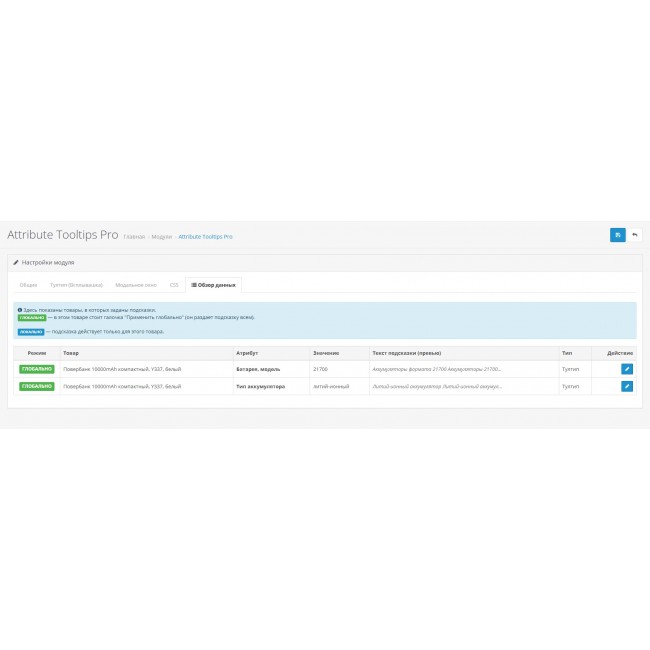Image resolution: width=650 pixels, height=650 pixels.
Task: Open the CSS tab
Action: click(x=173, y=285)
